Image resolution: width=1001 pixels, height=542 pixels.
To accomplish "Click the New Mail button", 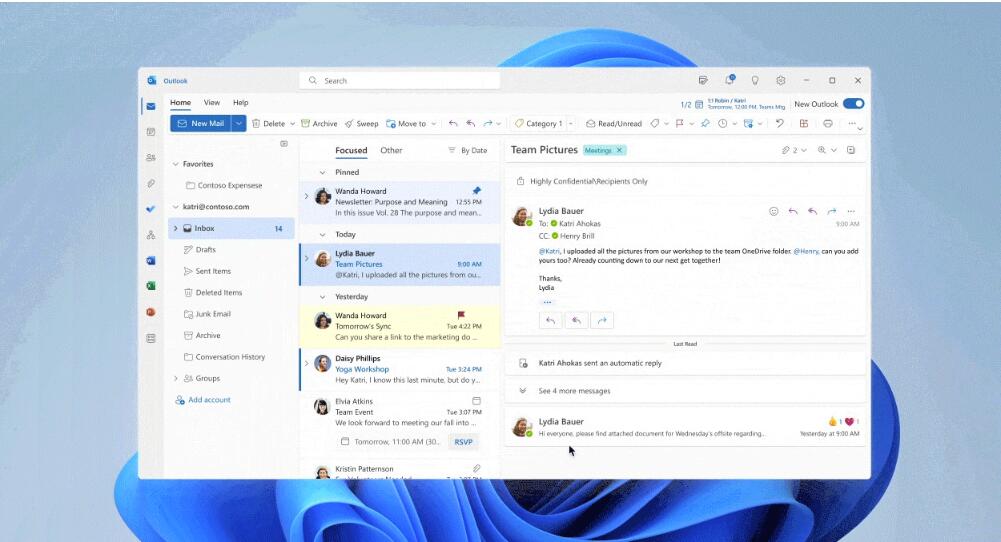I will click(x=200, y=123).
